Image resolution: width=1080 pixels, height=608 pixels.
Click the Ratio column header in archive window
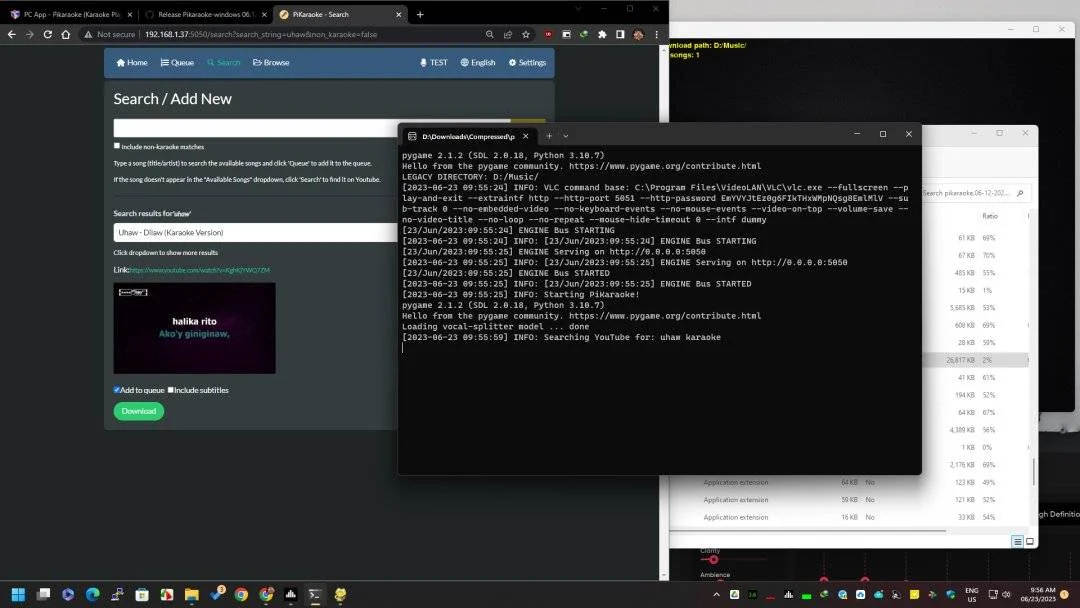990,216
